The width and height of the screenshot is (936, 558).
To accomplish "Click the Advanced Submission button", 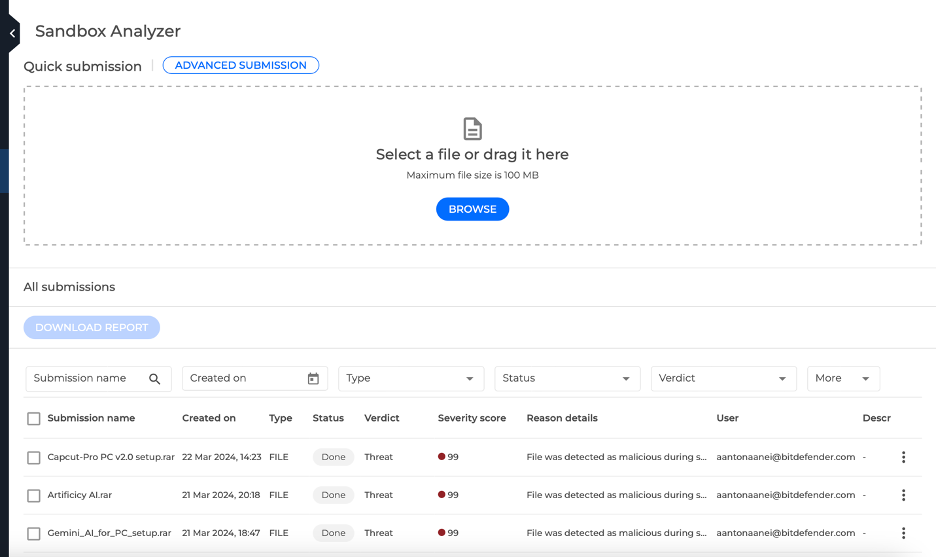I will (241, 66).
